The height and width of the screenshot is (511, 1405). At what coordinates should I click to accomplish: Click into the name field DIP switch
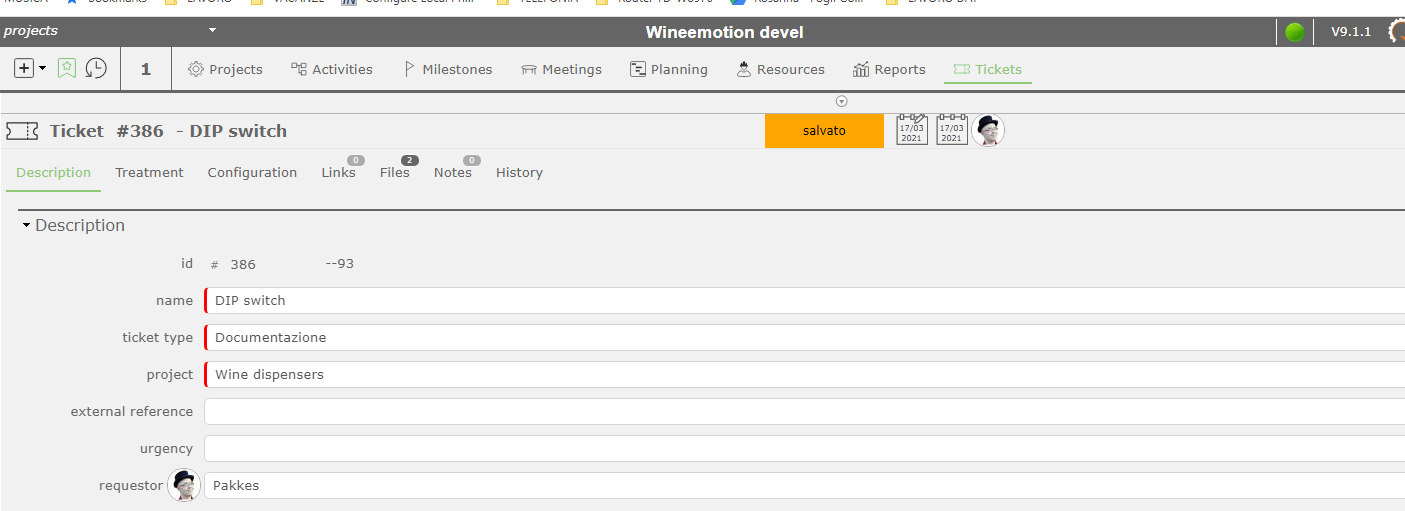(804, 300)
